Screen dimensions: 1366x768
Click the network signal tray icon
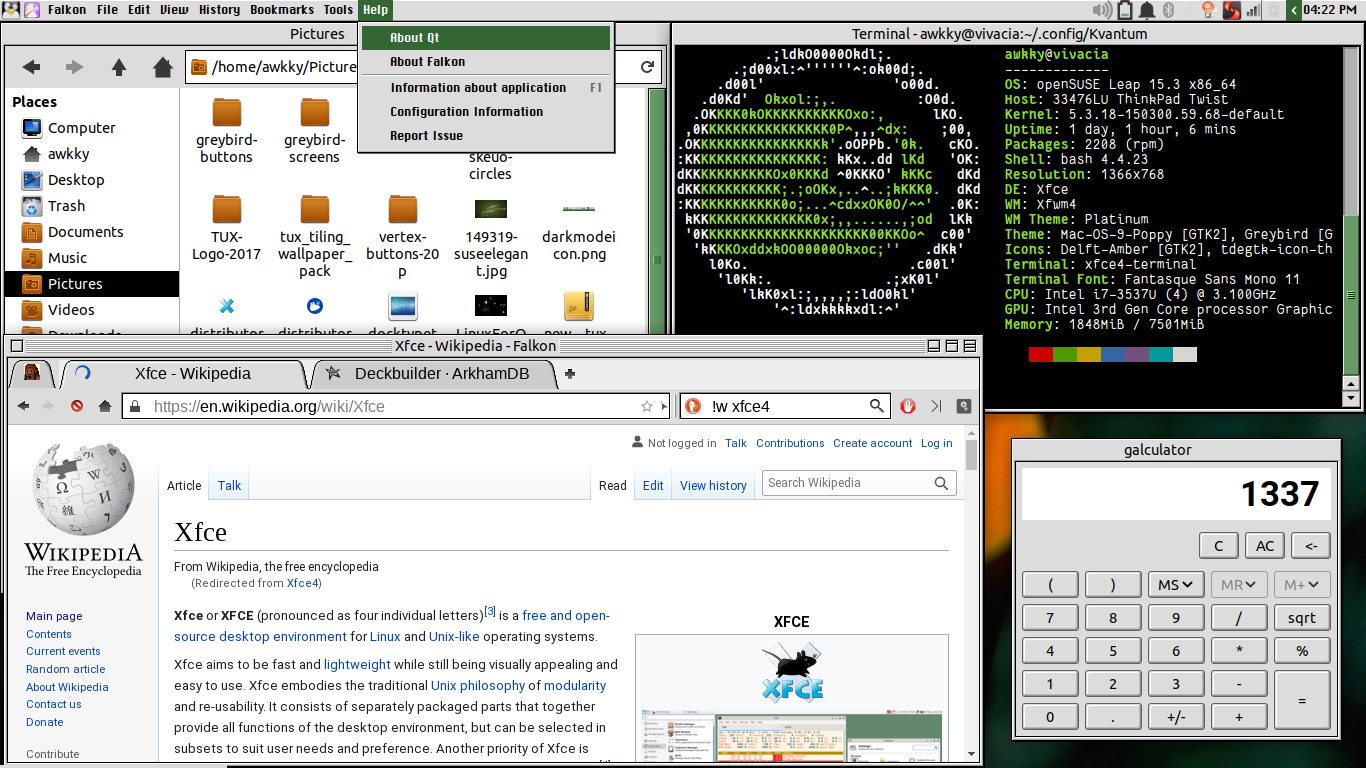[1253, 10]
